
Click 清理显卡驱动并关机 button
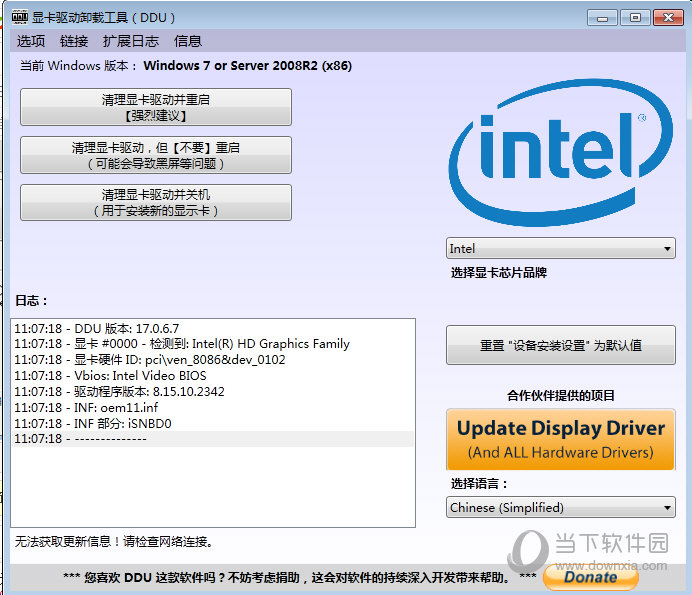pyautogui.click(x=156, y=202)
